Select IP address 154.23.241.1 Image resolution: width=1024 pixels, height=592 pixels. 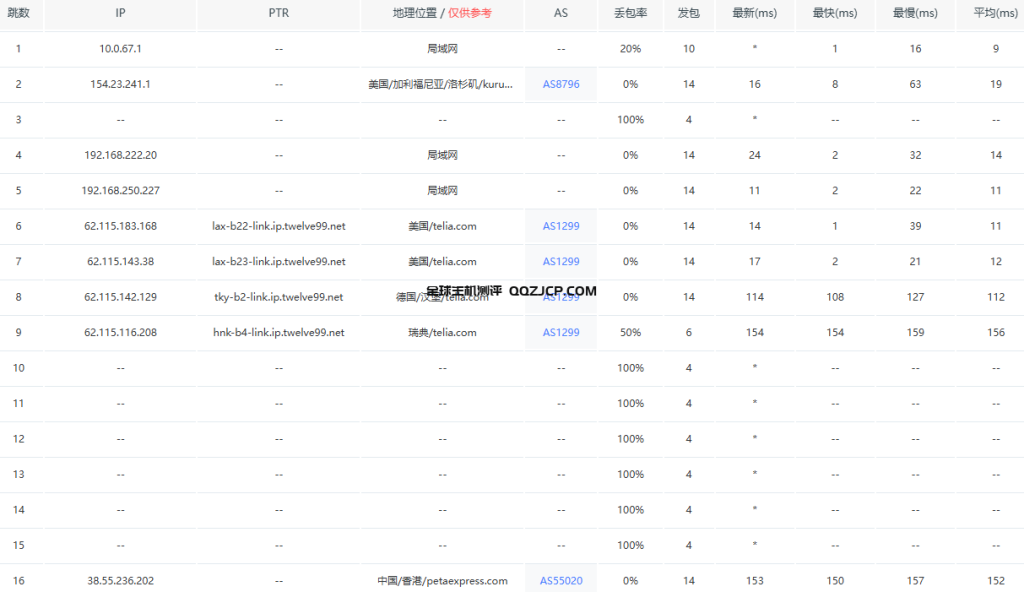pos(120,84)
